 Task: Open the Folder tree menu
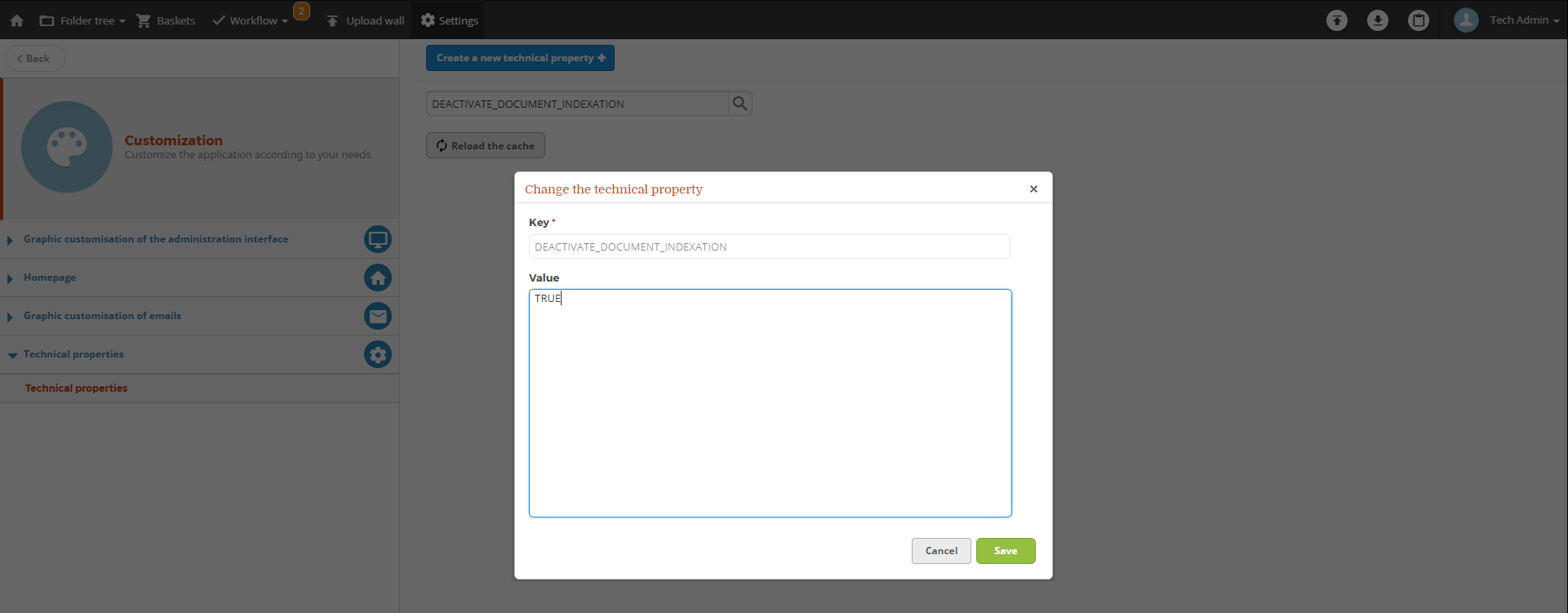[x=82, y=20]
